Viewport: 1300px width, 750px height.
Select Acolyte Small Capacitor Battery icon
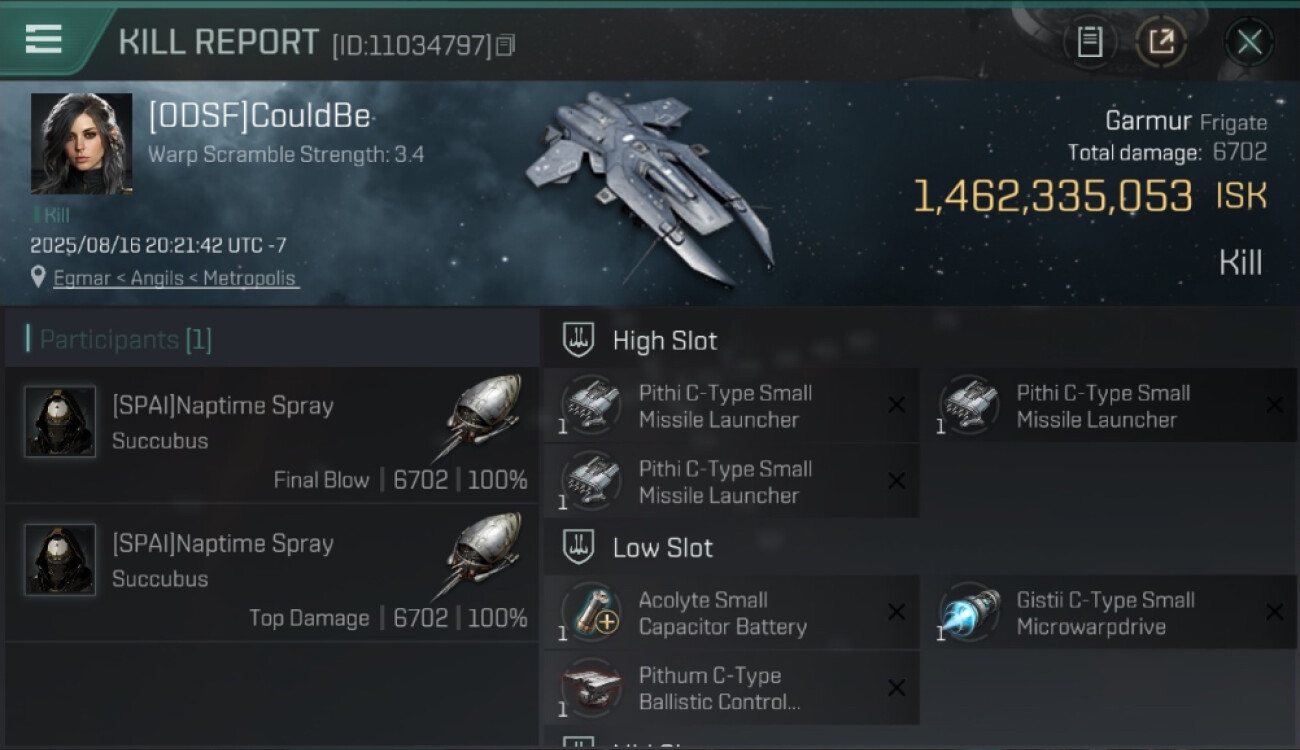(591, 613)
